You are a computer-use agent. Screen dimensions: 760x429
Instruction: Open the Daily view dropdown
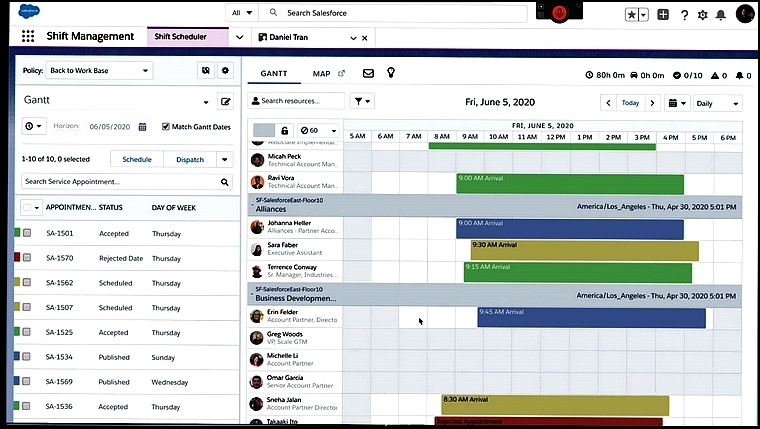(717, 103)
